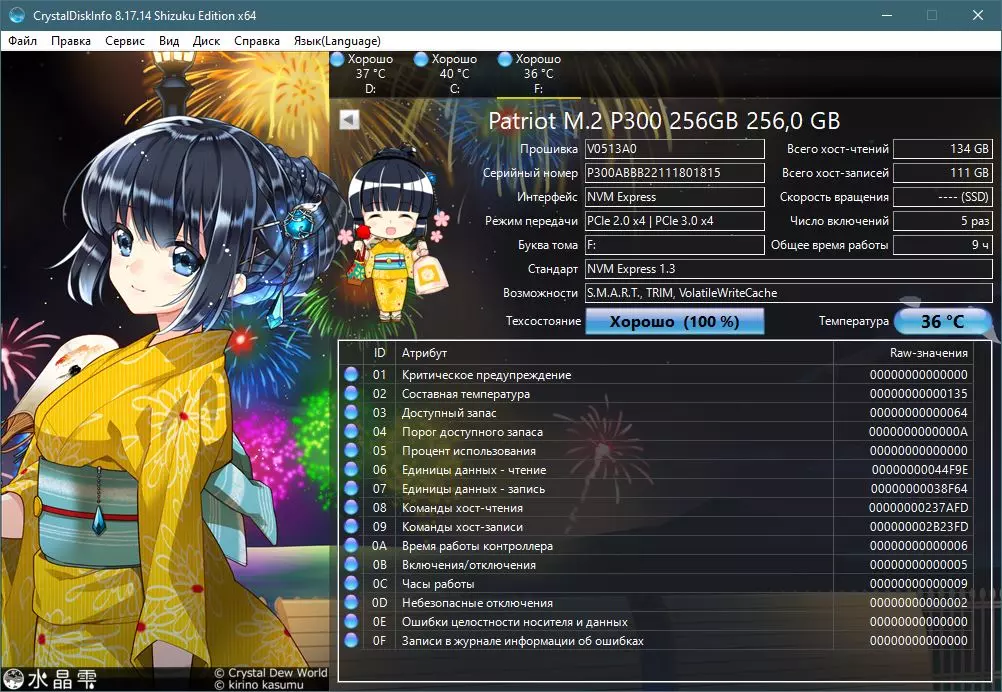This screenshot has width=1002, height=692.
Task: Click the disk title Patriot M.2 P300 256GB
Action: click(664, 120)
